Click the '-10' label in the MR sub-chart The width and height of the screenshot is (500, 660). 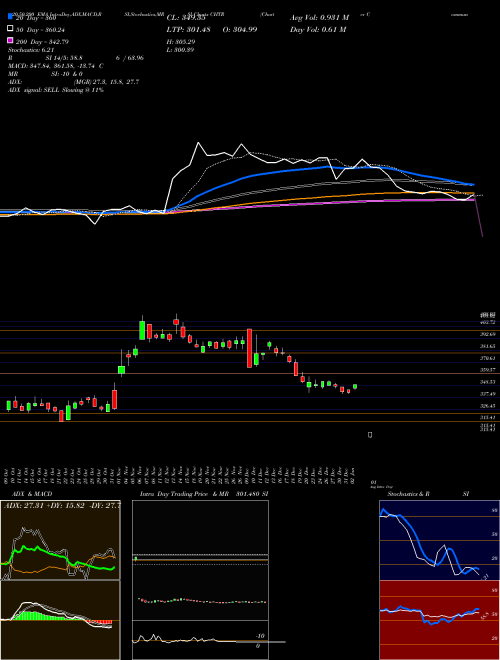260,636
